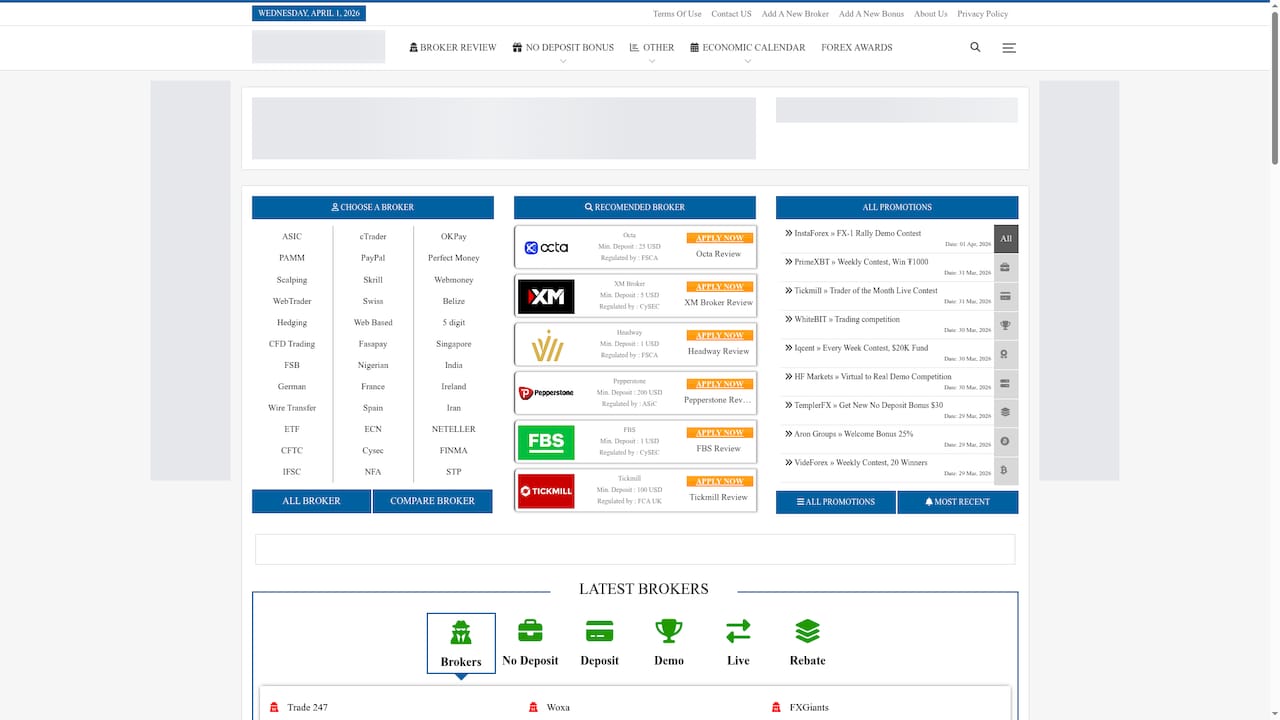
Task: Open the Demo trophy icon filter
Action: click(668, 630)
